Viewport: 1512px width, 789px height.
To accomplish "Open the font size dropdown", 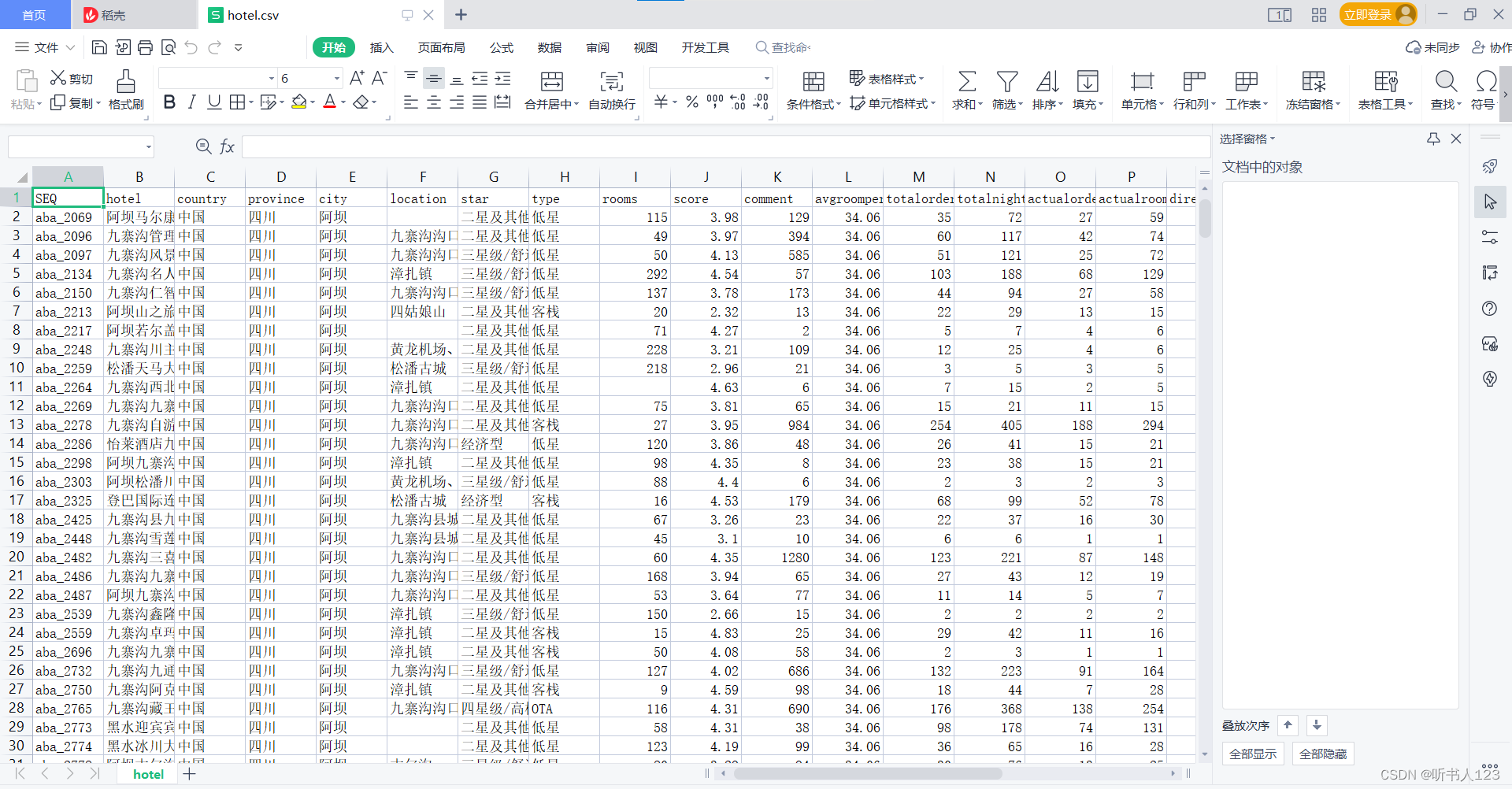I will point(336,77).
